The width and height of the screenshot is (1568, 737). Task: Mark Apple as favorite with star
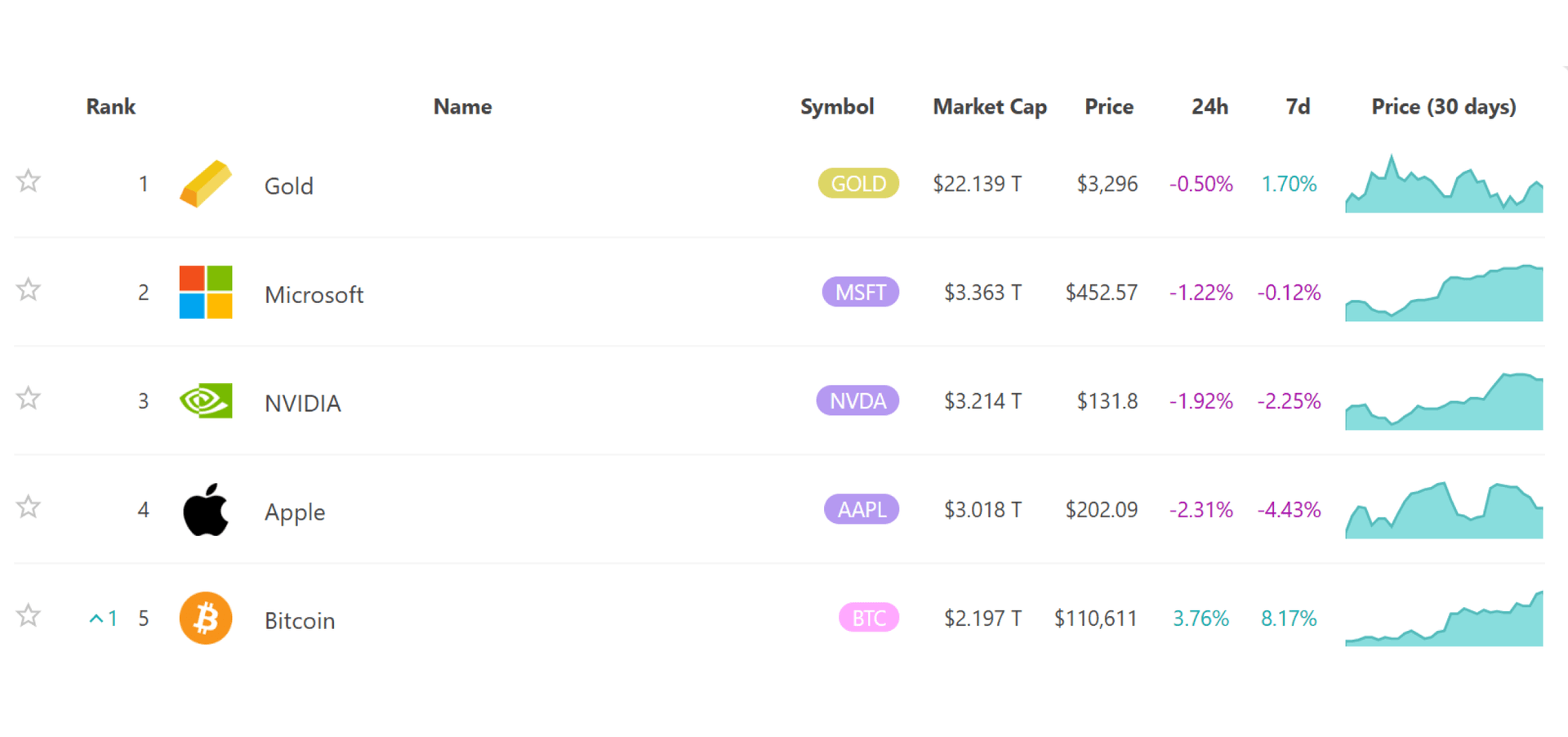pyautogui.click(x=29, y=507)
